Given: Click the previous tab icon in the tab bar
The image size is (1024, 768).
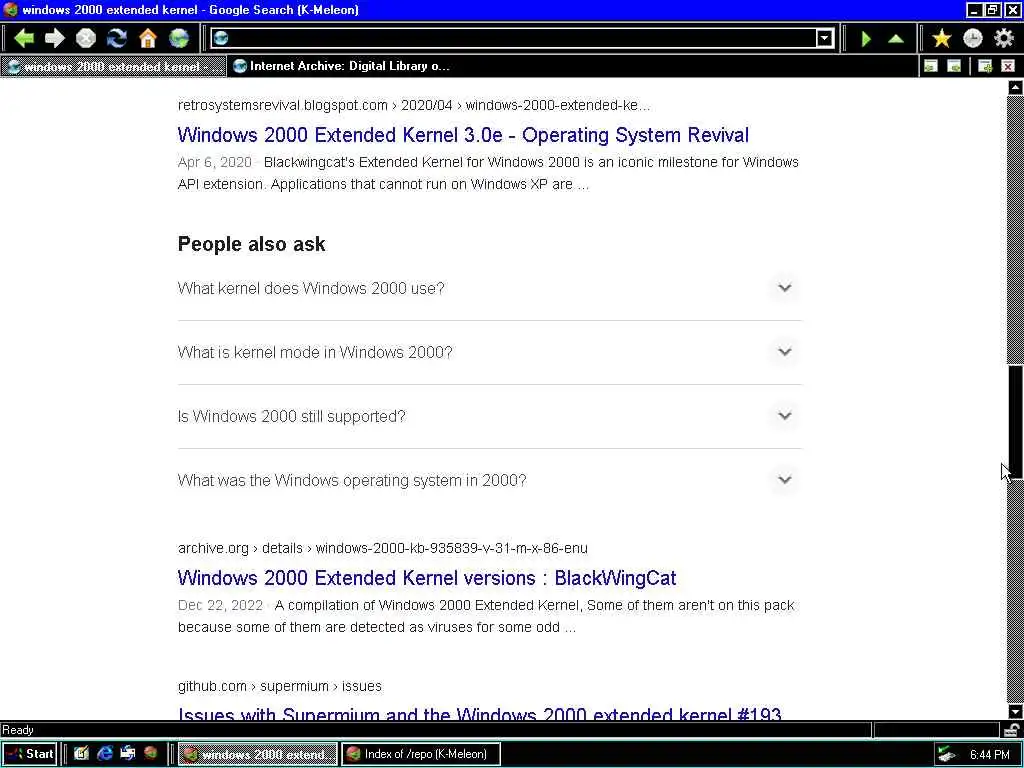Looking at the screenshot, I should point(931,66).
